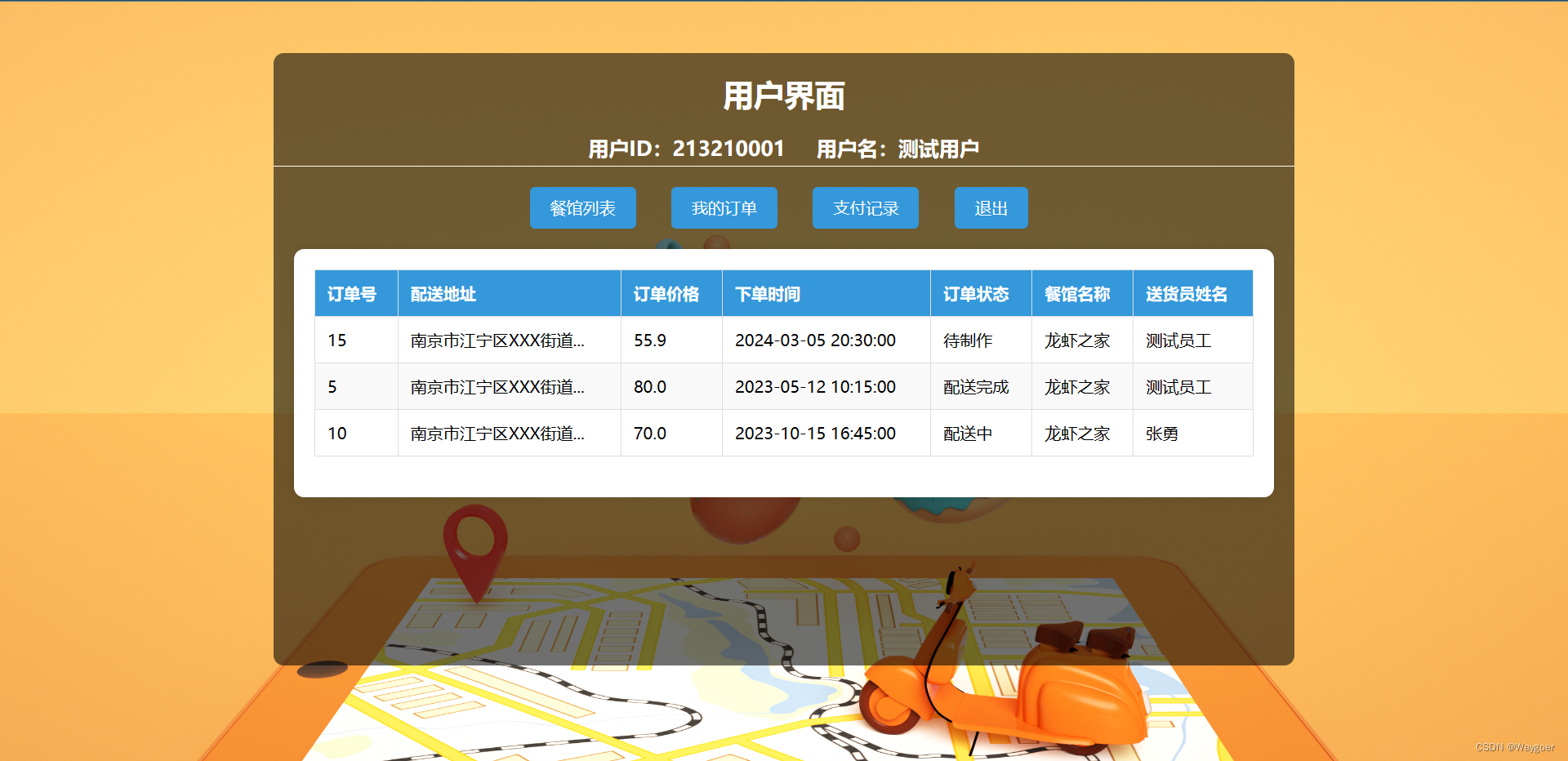Click the 订单价格 column header
This screenshot has height=761, width=1568.
672,294
